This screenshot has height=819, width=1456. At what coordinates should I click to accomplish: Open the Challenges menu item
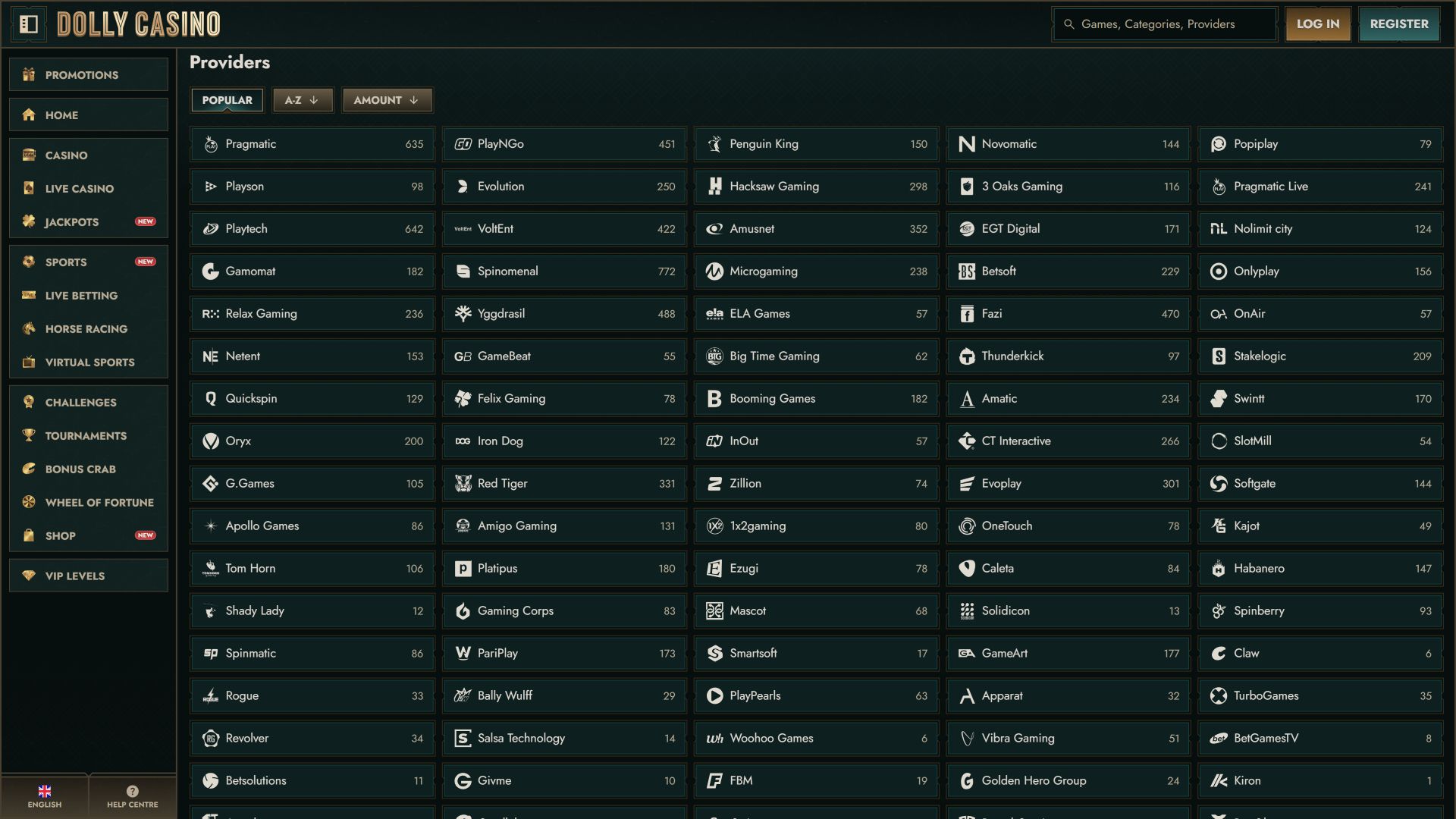click(x=89, y=402)
